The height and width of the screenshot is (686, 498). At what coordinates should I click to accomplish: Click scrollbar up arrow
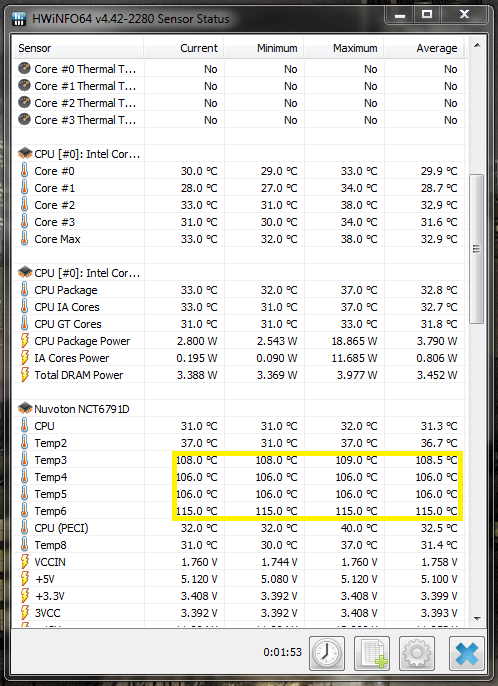(477, 46)
